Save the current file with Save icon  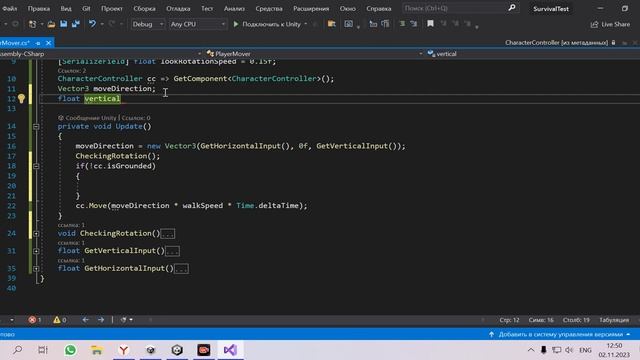(x=64, y=24)
